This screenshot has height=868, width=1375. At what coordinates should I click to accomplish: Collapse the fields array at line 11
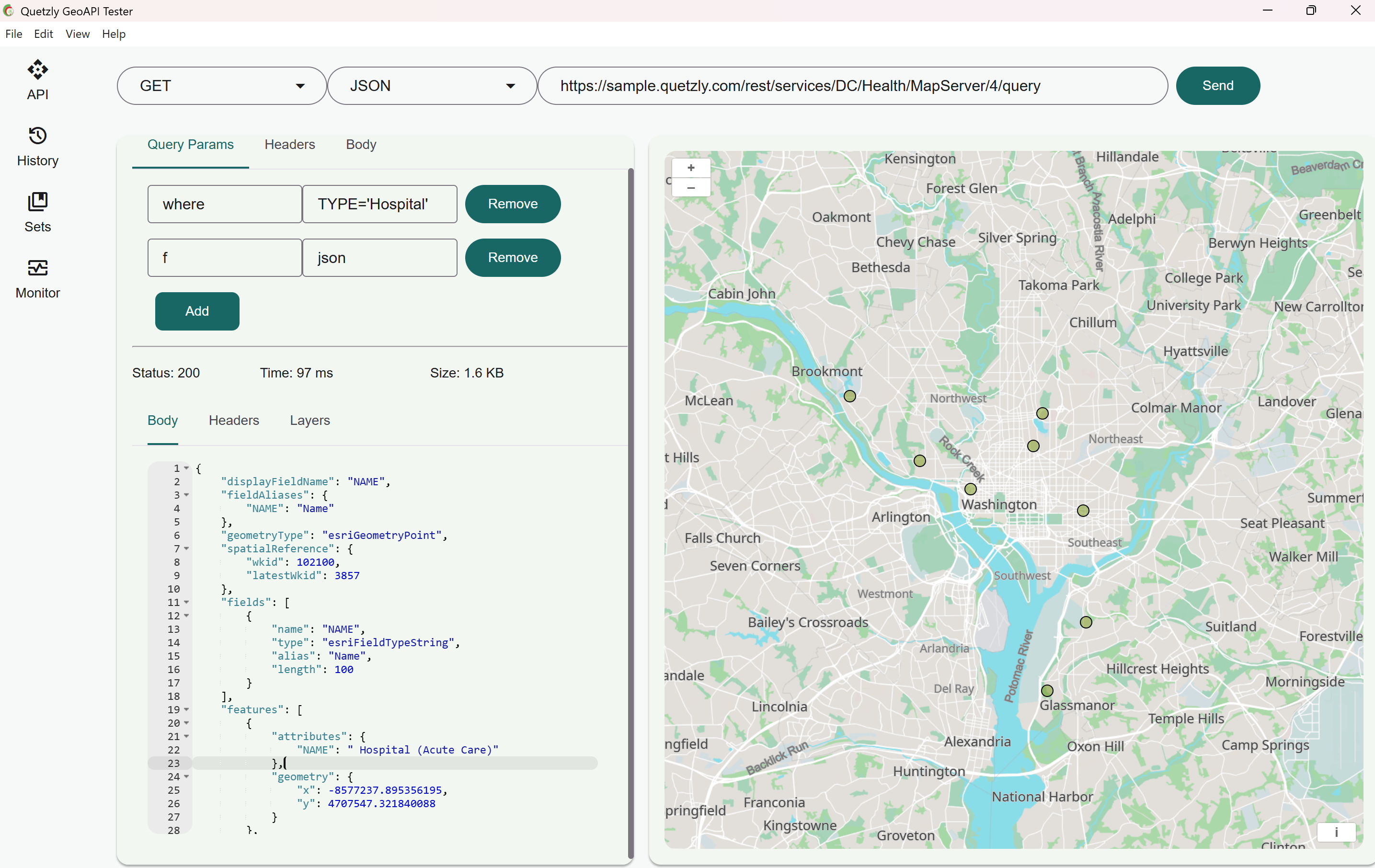186,602
